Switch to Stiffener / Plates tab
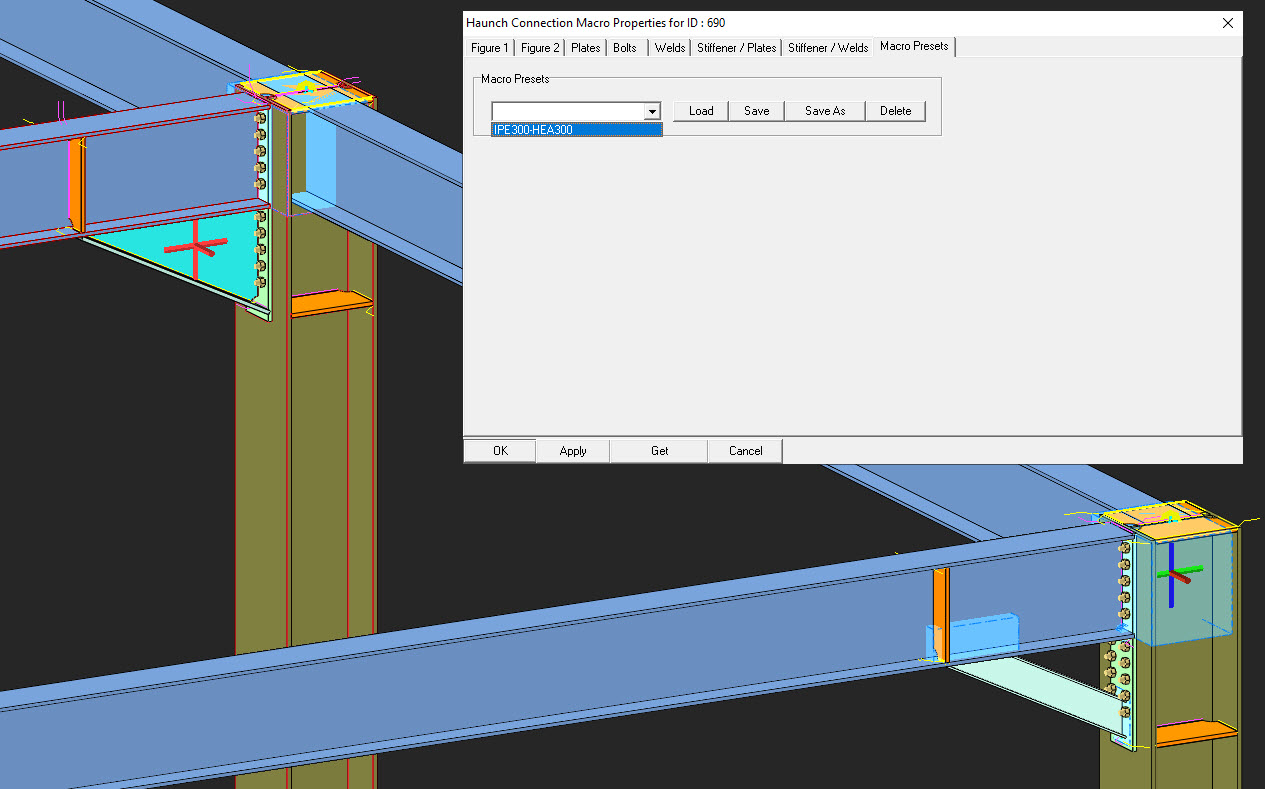 (x=736, y=48)
